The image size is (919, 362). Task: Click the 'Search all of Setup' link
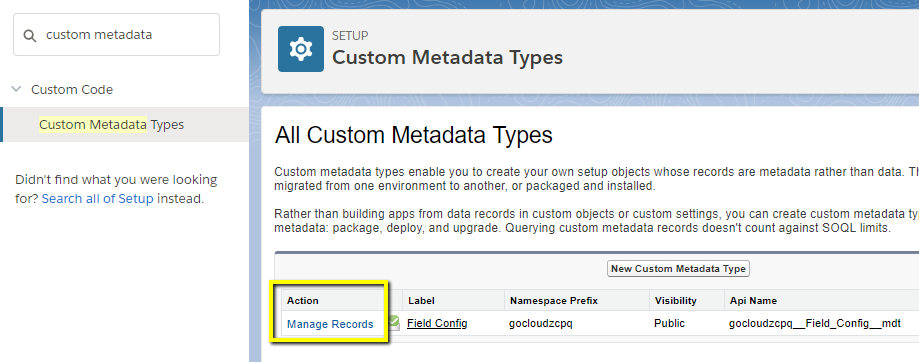pyautogui.click(x=97, y=199)
